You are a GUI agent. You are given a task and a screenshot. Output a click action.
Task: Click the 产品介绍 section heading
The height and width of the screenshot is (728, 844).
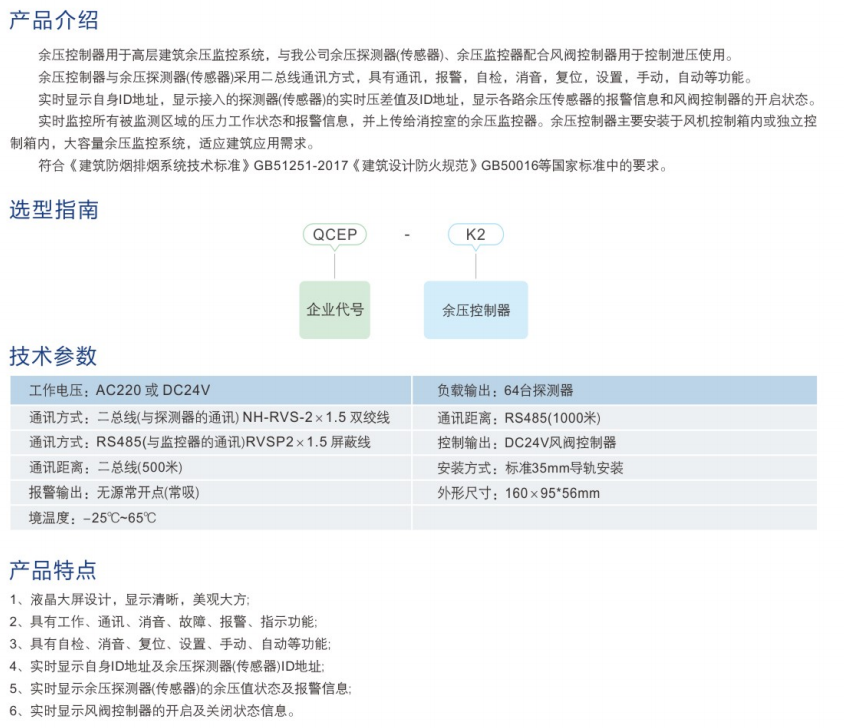[53, 20]
